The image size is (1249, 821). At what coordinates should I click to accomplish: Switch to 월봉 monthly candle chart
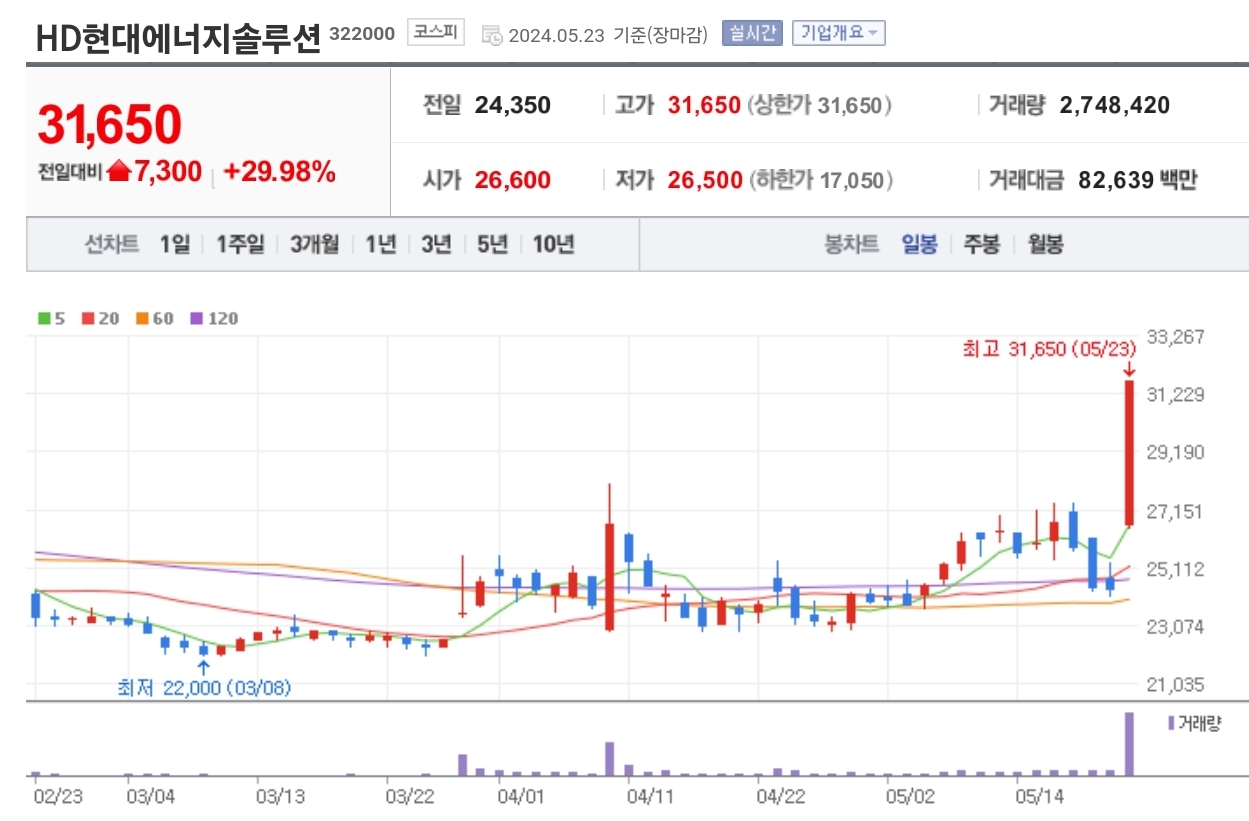(1045, 245)
